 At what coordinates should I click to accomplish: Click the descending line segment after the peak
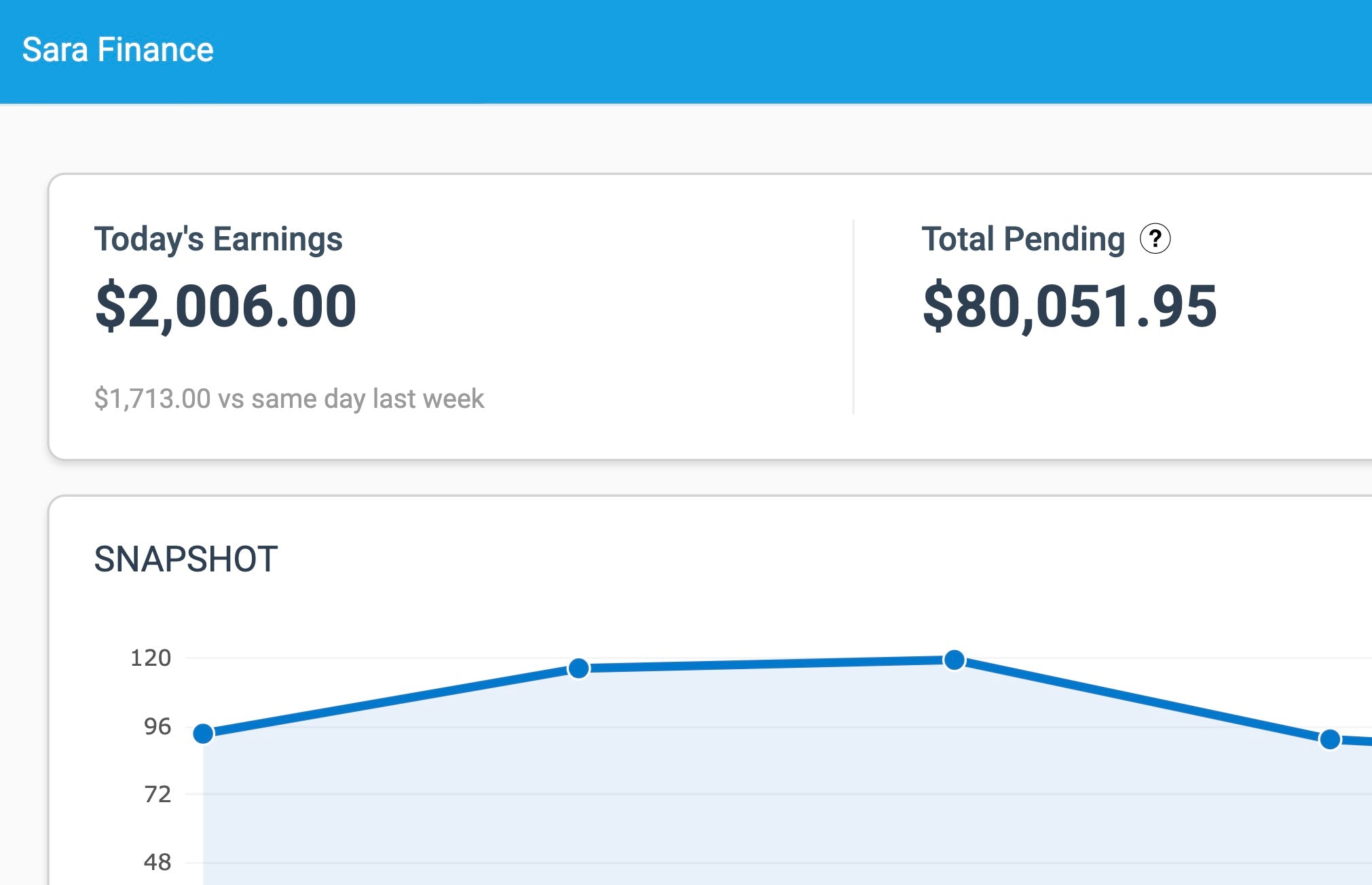point(1141,699)
